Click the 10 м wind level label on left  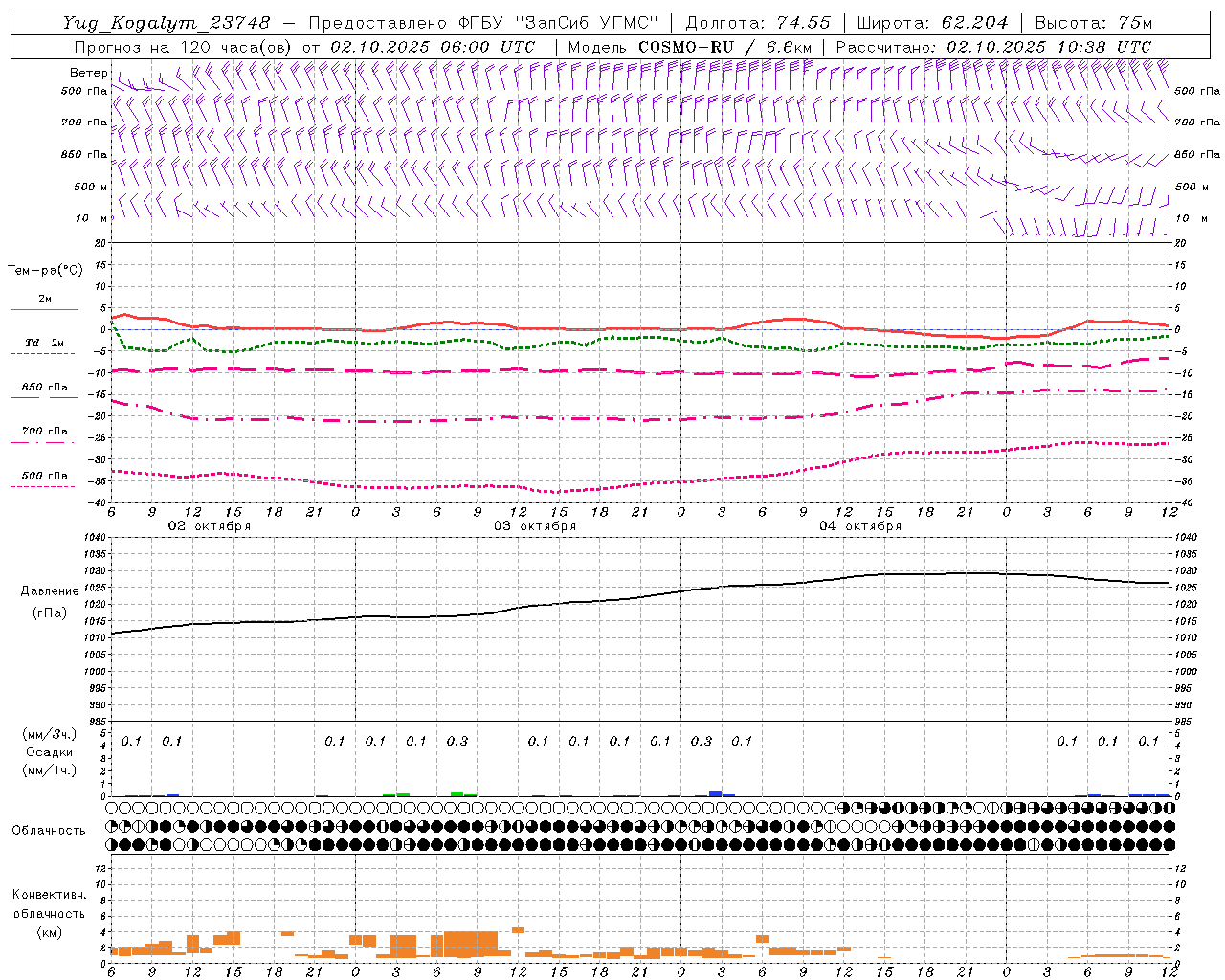(x=91, y=218)
